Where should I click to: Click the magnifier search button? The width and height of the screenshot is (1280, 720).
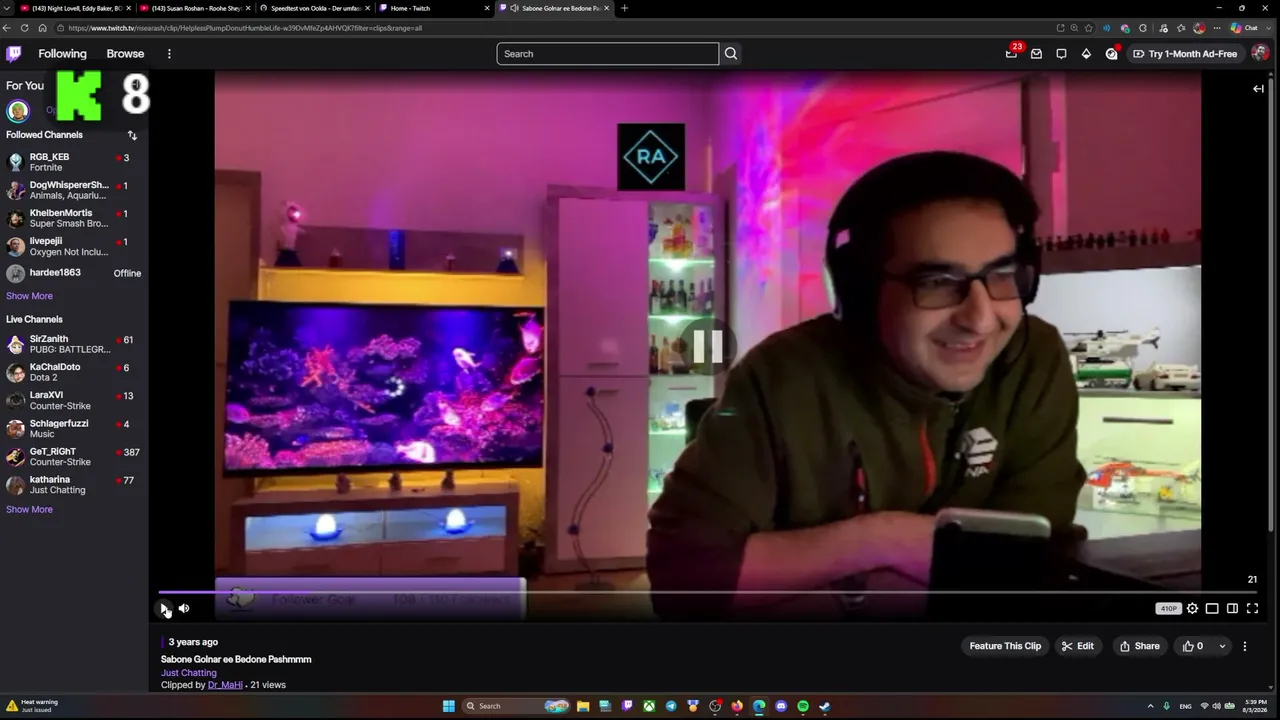pos(731,54)
